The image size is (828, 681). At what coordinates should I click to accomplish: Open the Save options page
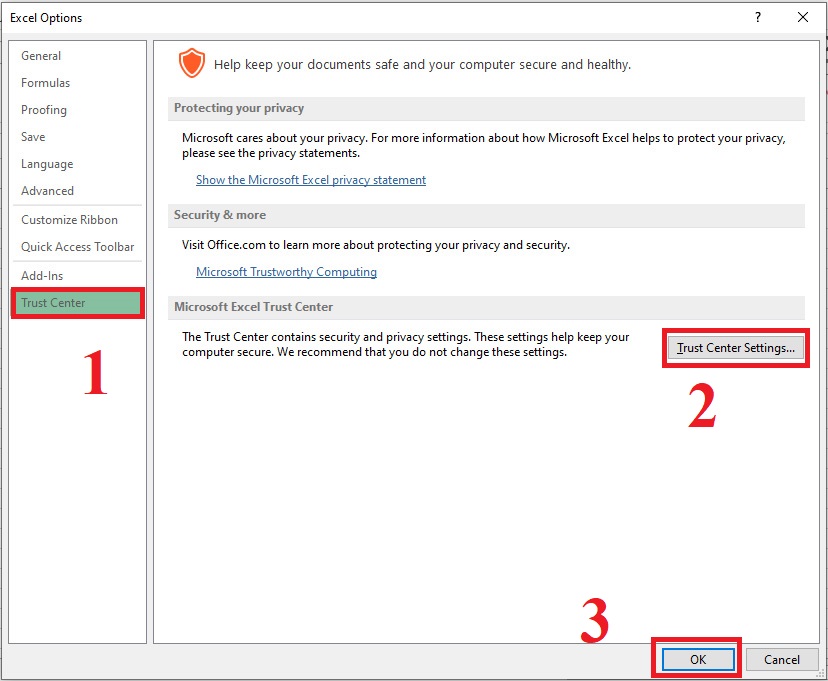pos(33,137)
